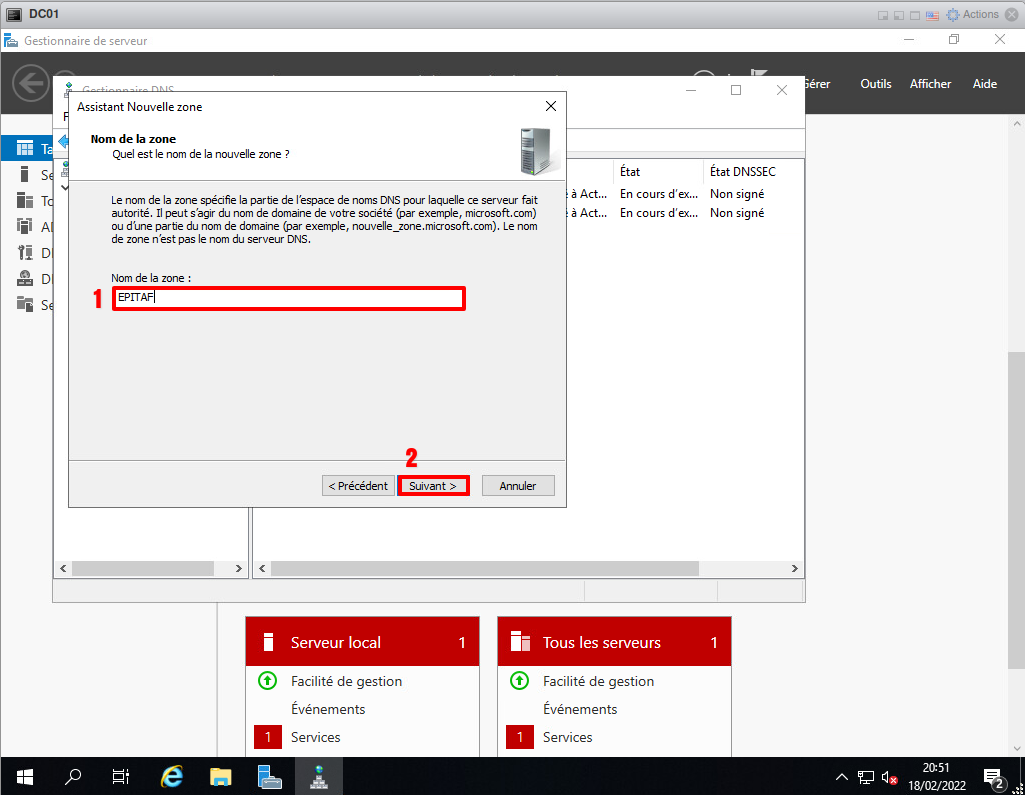Click the Server Manager back arrow

tap(30, 83)
